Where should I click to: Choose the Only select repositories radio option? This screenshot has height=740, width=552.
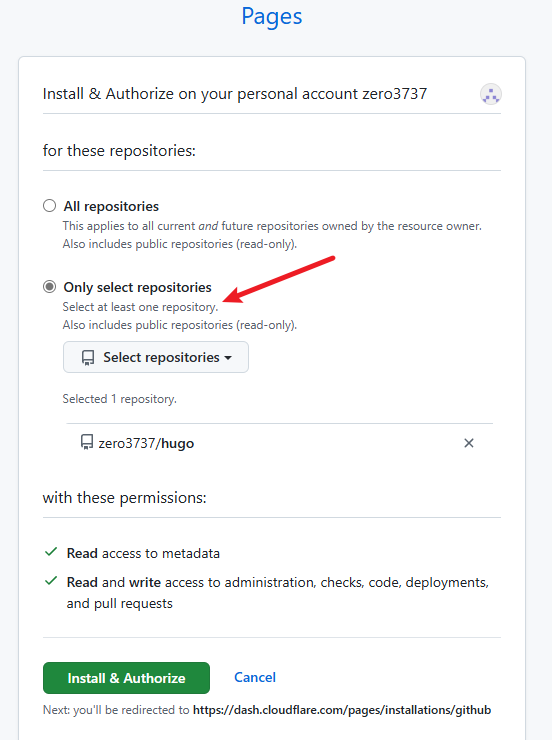(x=50, y=287)
